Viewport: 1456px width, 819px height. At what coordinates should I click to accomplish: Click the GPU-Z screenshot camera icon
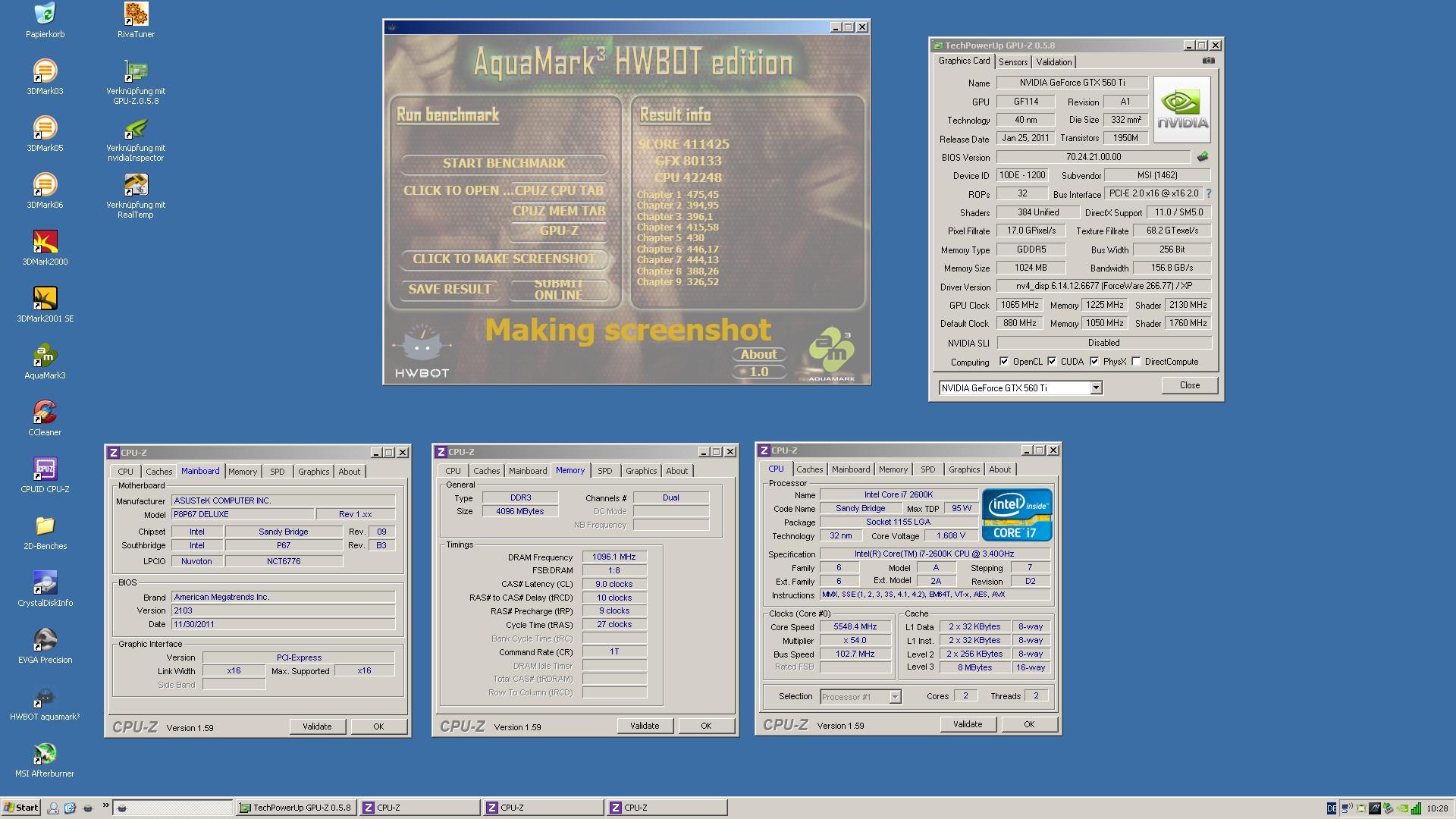[1209, 61]
